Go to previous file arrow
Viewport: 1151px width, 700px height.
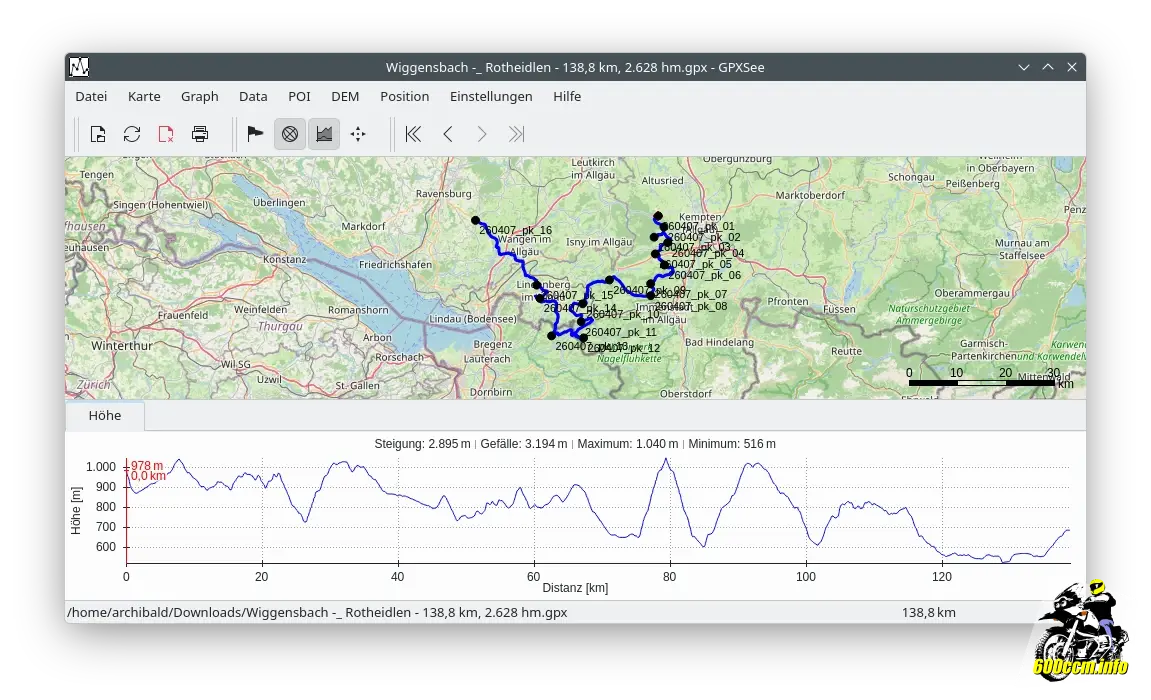coord(447,134)
